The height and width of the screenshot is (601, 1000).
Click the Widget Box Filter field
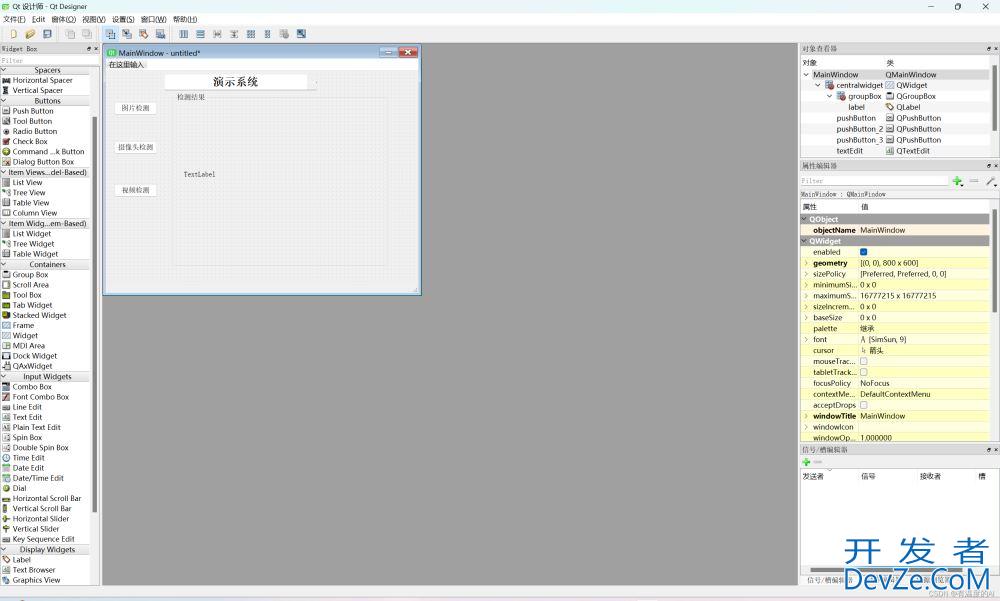click(45, 60)
